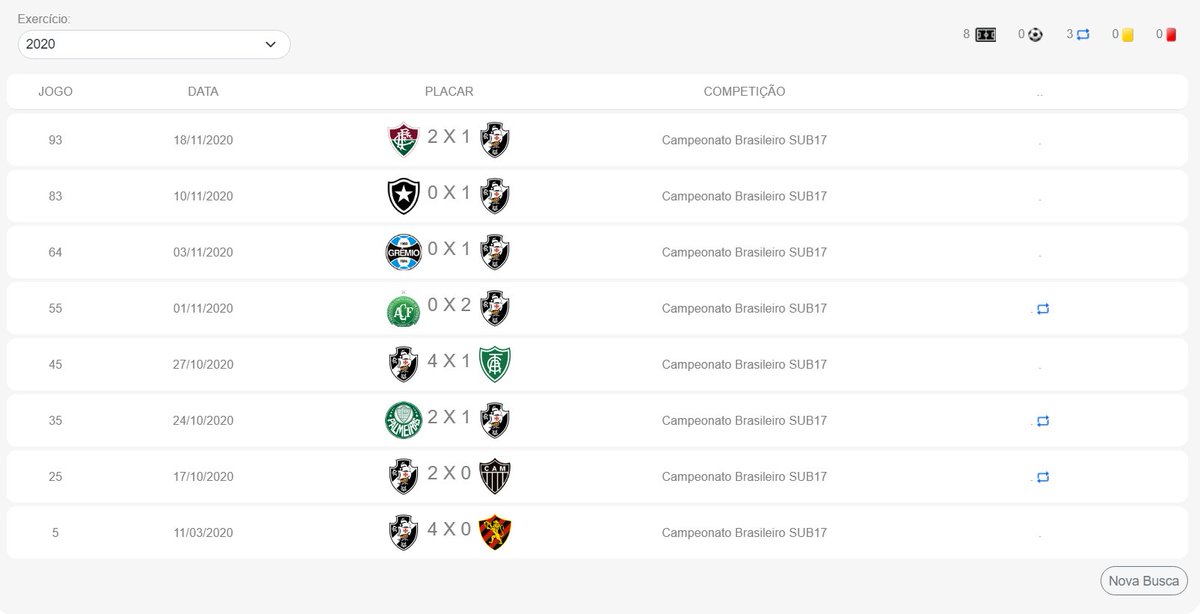The width and height of the screenshot is (1200, 614).
Task: Click the matches played field icon
Action: click(986, 35)
